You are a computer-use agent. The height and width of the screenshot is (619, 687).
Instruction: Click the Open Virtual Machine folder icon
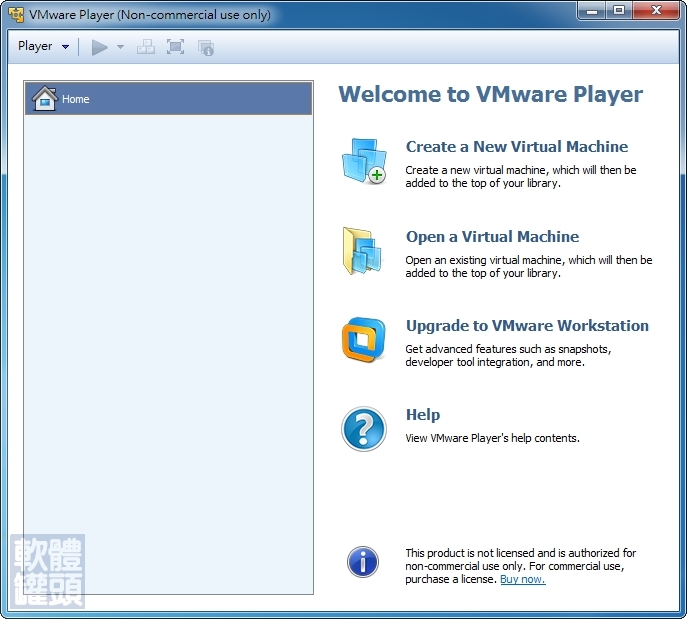click(x=362, y=251)
